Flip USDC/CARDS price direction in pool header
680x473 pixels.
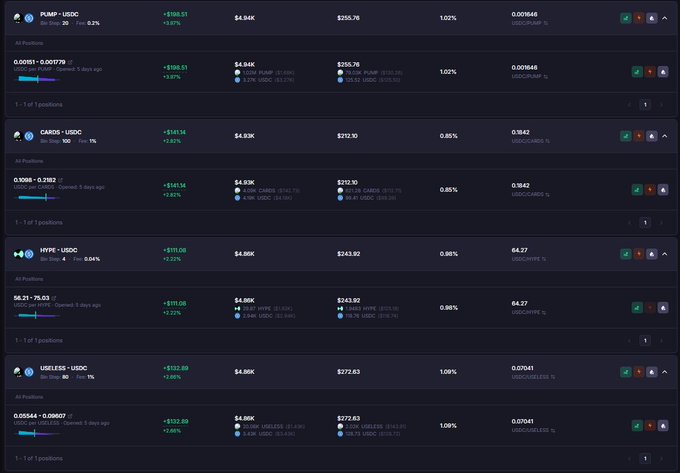tap(547, 141)
